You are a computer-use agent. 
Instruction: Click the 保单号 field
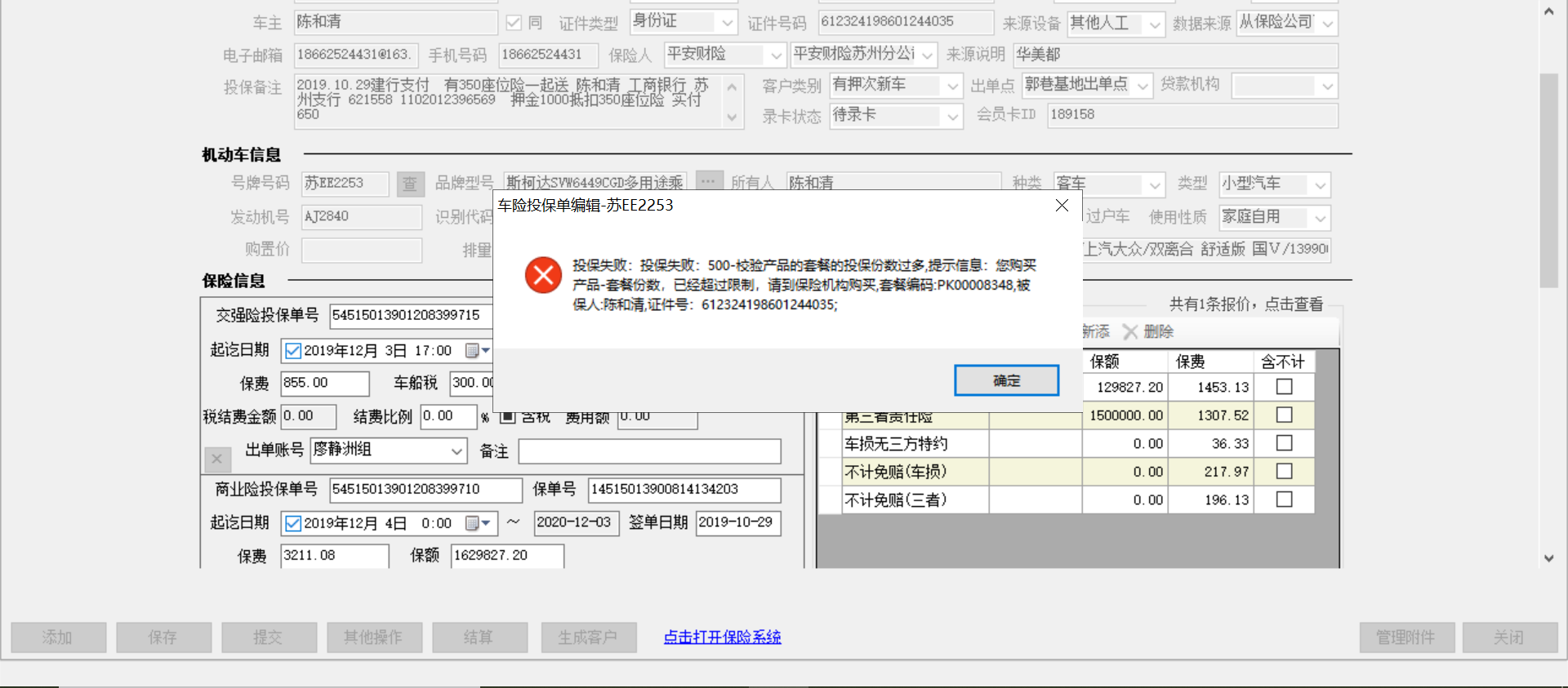(x=684, y=490)
